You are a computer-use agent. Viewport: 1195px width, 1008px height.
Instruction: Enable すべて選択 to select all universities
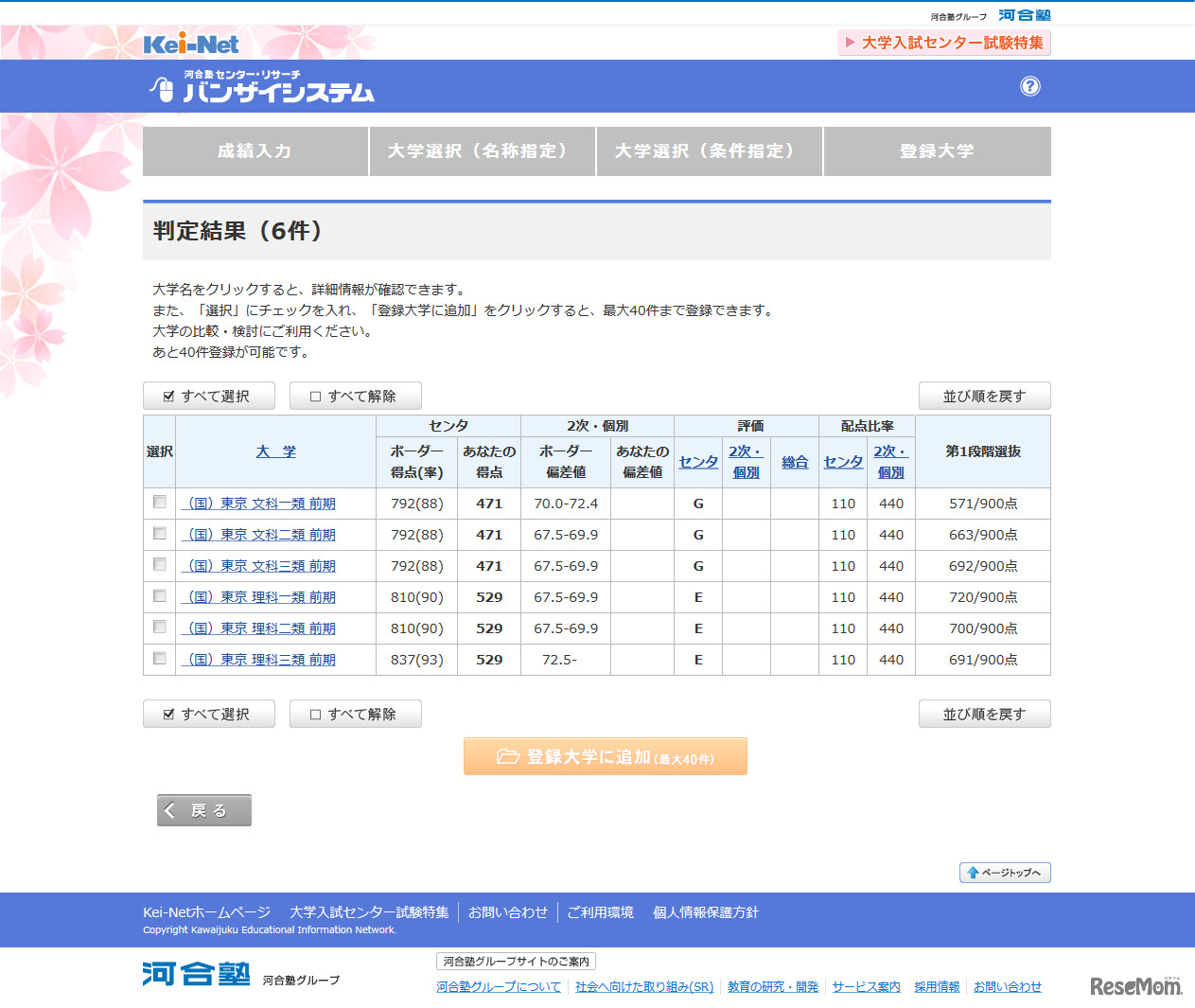coord(208,396)
